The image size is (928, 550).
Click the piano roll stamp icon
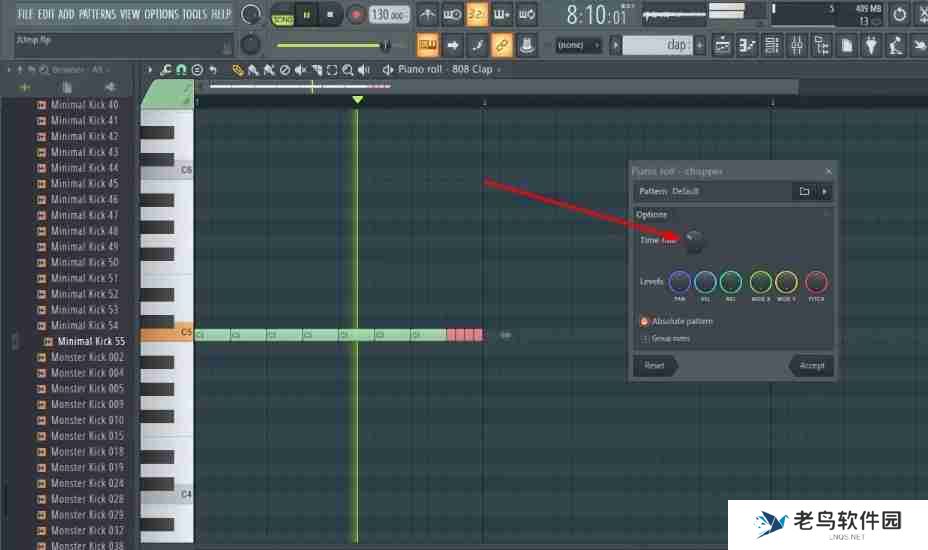click(197, 70)
